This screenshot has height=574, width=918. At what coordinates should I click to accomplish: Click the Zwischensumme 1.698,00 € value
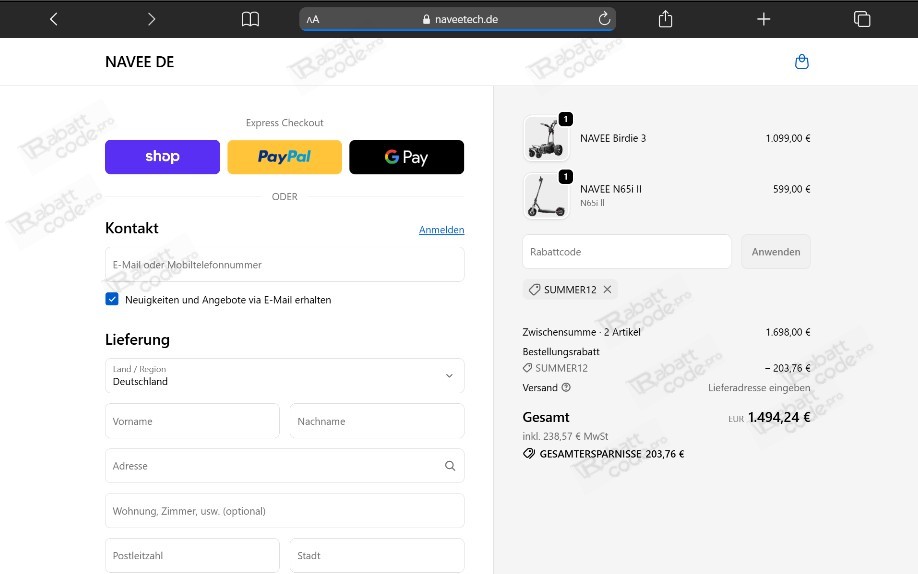click(x=788, y=332)
